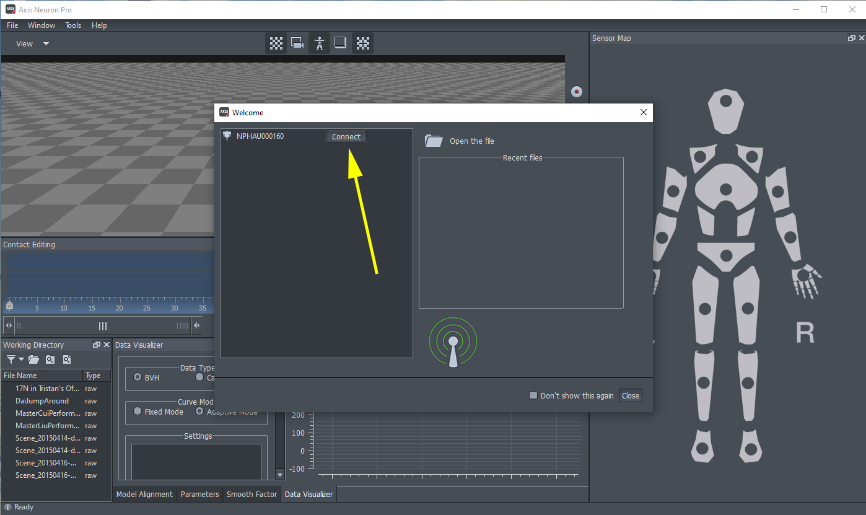Open the dropdown arrow beside the filter icon

point(21,359)
